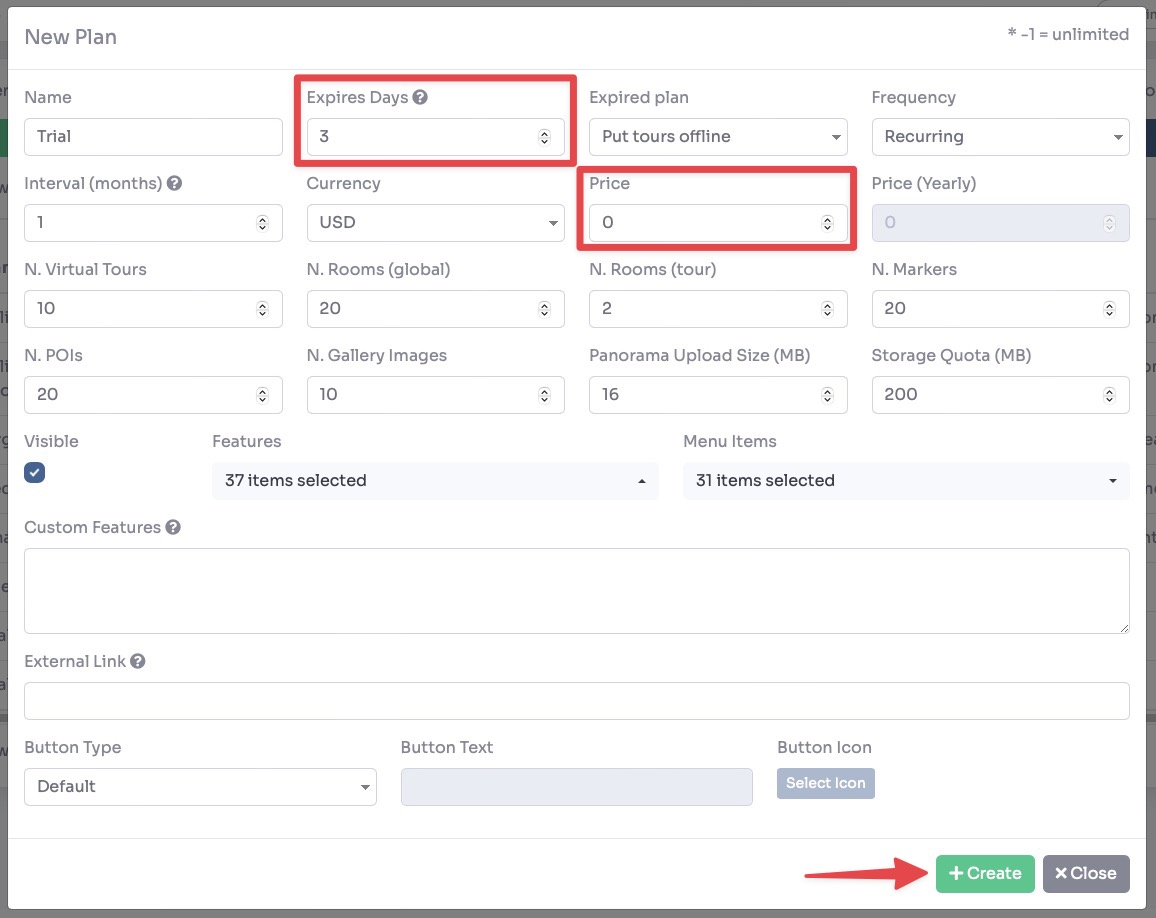Expand the Menu Items selector with 31 items

(1112, 481)
